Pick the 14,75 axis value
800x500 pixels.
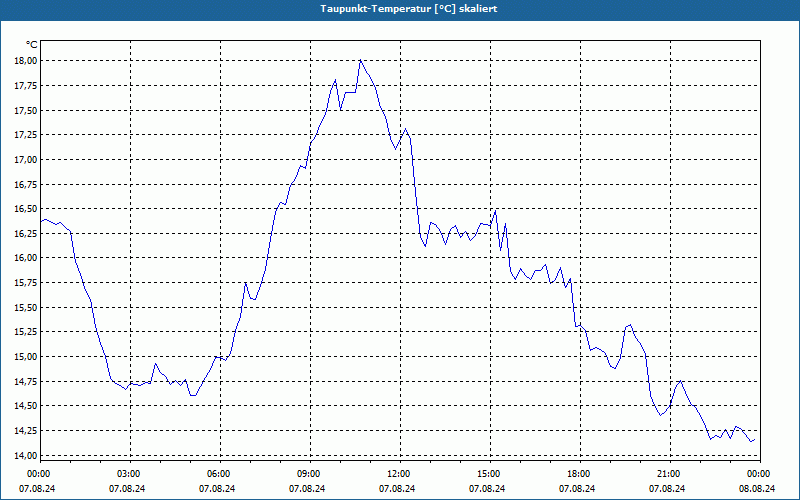(x=27, y=382)
